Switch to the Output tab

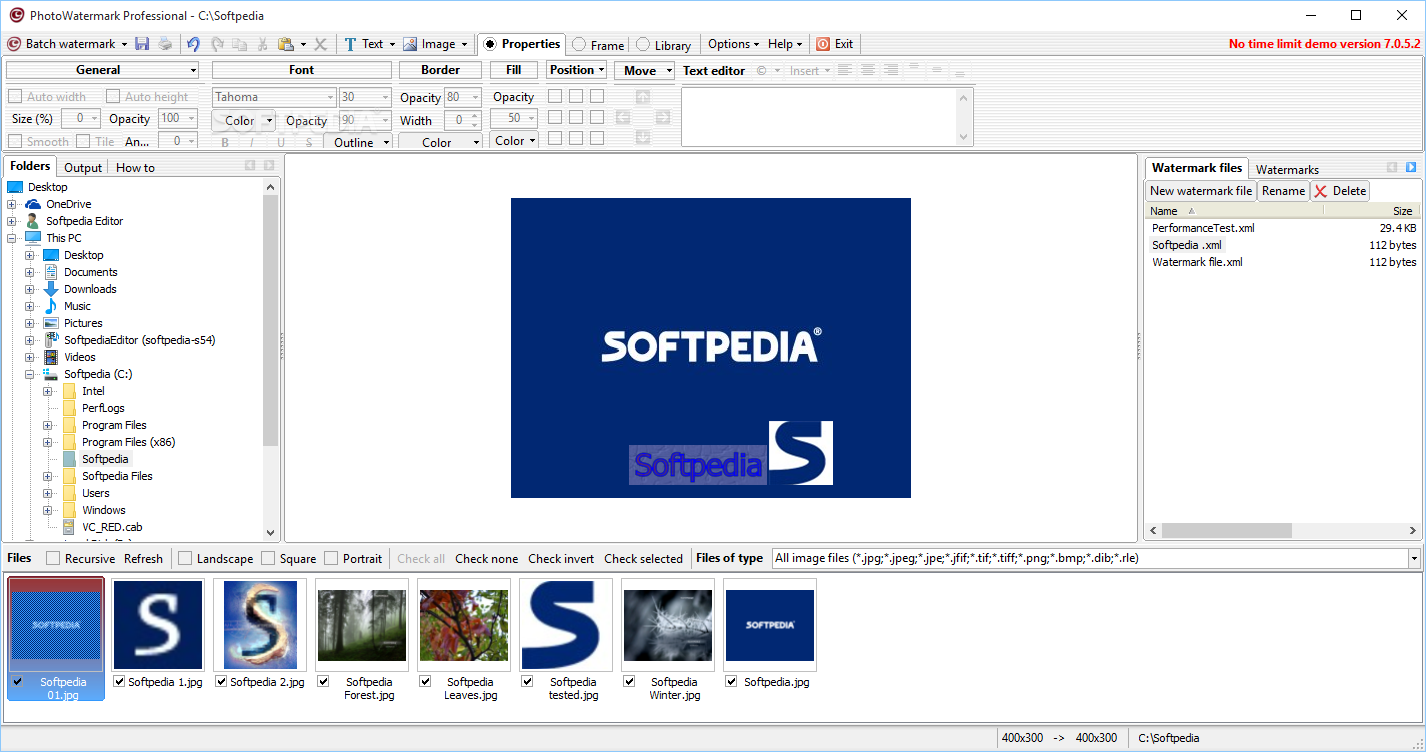[83, 168]
